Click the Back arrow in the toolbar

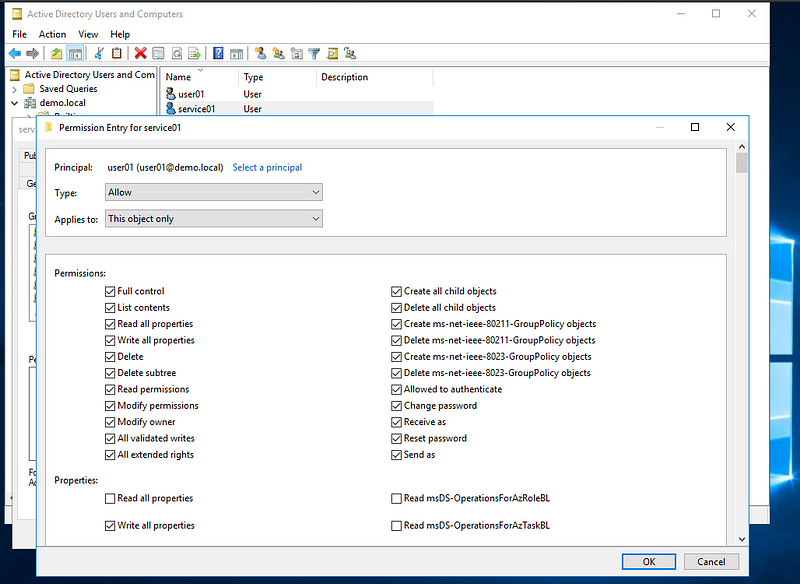[x=15, y=53]
